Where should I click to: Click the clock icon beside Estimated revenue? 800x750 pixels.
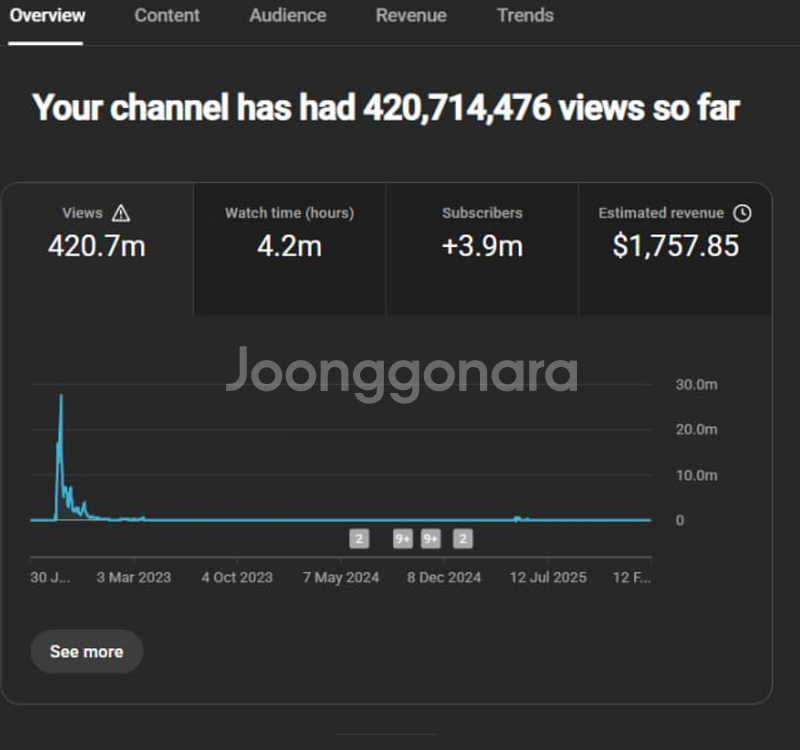741,213
